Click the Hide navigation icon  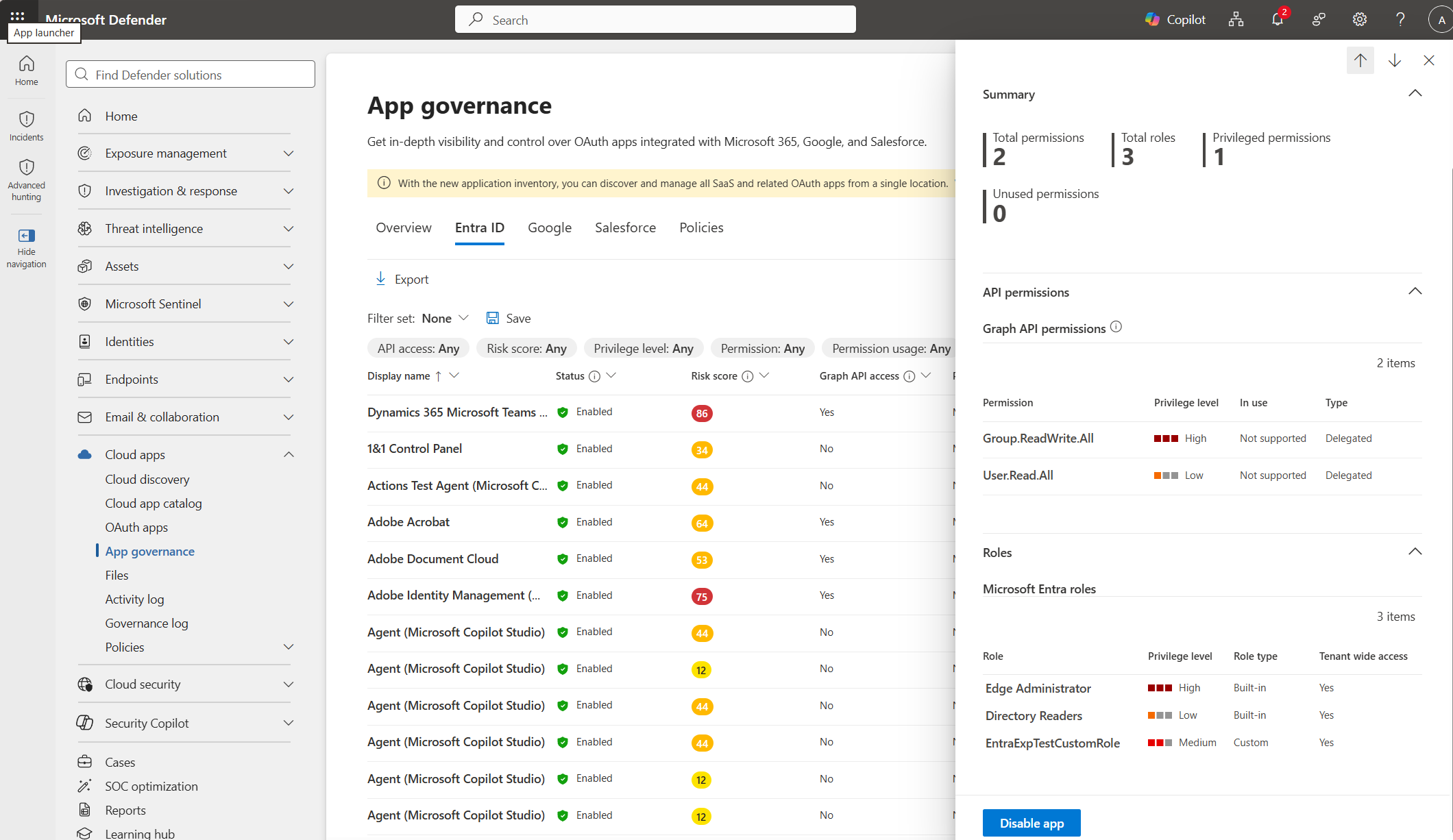tap(27, 236)
